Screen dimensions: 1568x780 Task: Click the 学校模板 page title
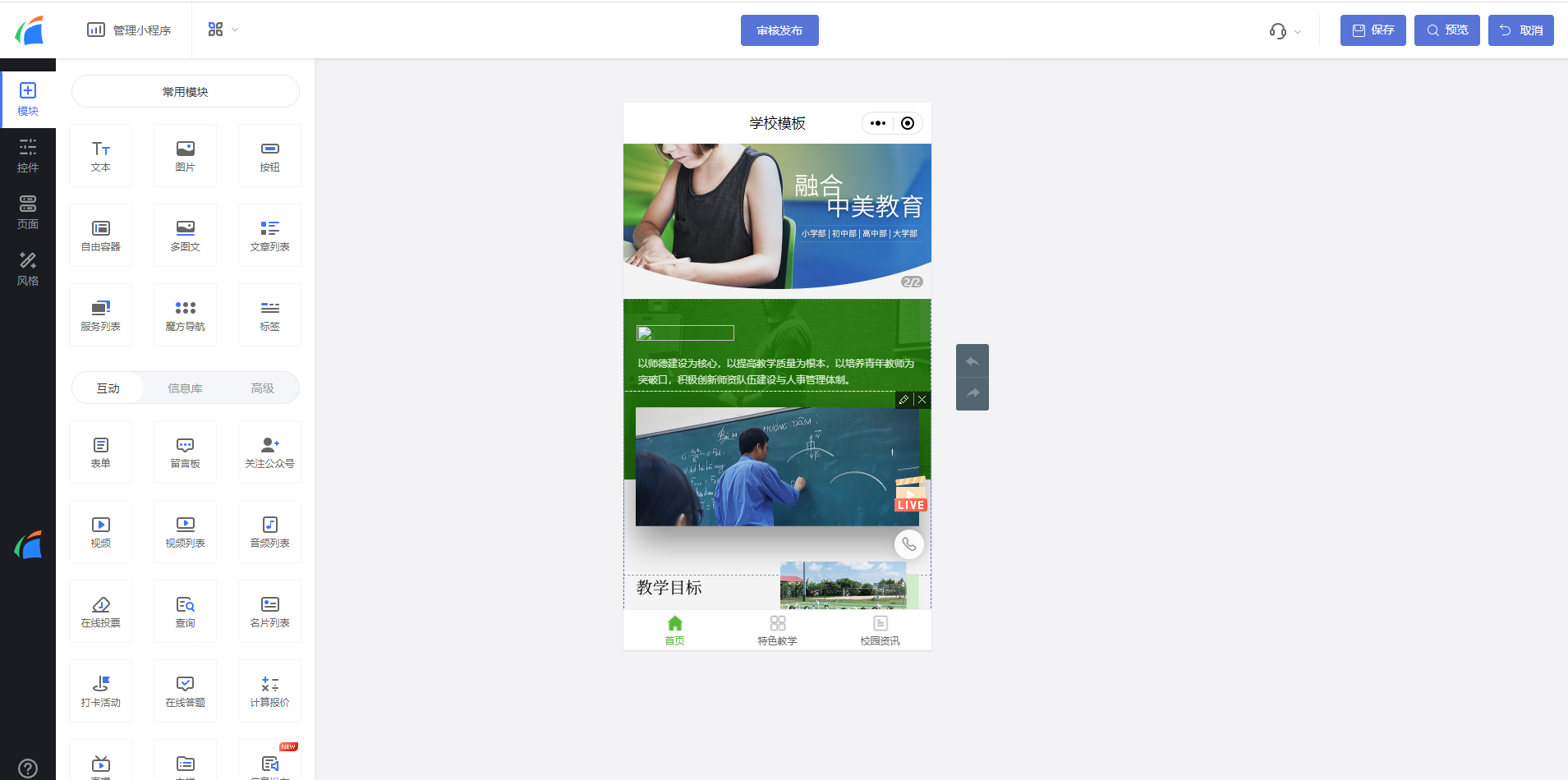tap(777, 123)
